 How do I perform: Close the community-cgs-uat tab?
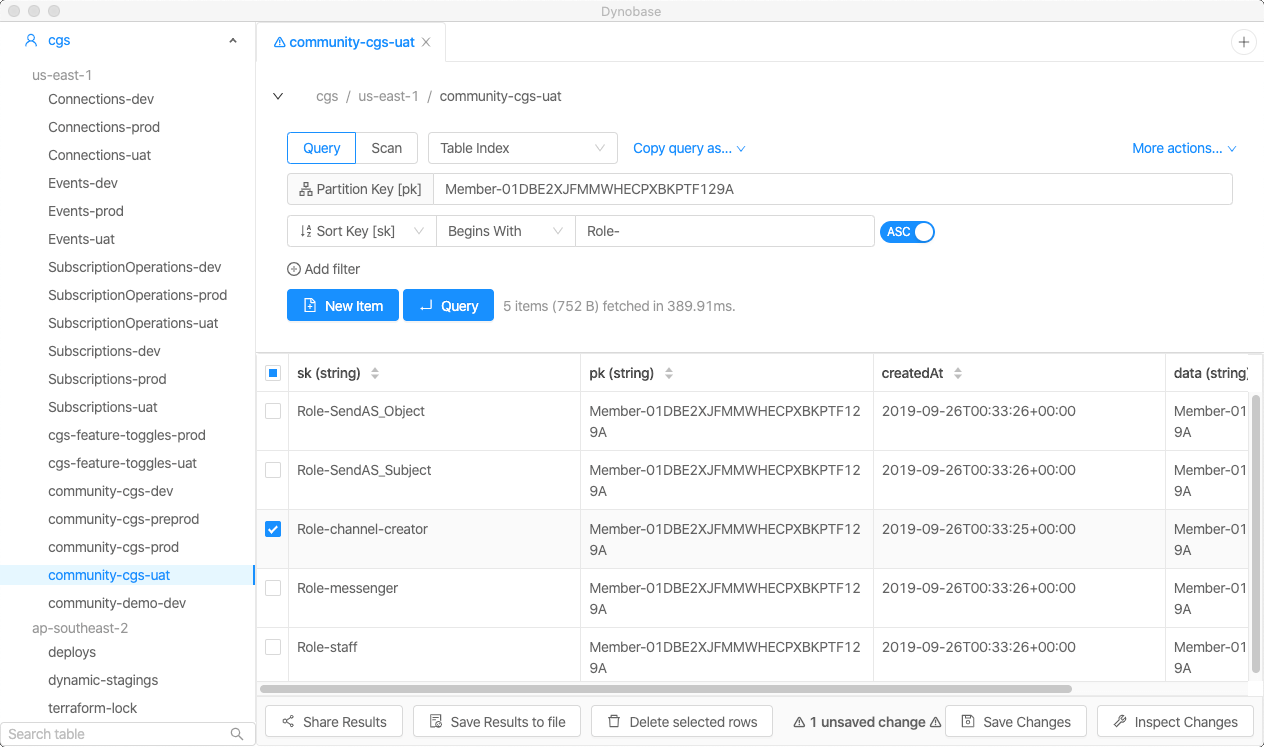pyautogui.click(x=426, y=42)
